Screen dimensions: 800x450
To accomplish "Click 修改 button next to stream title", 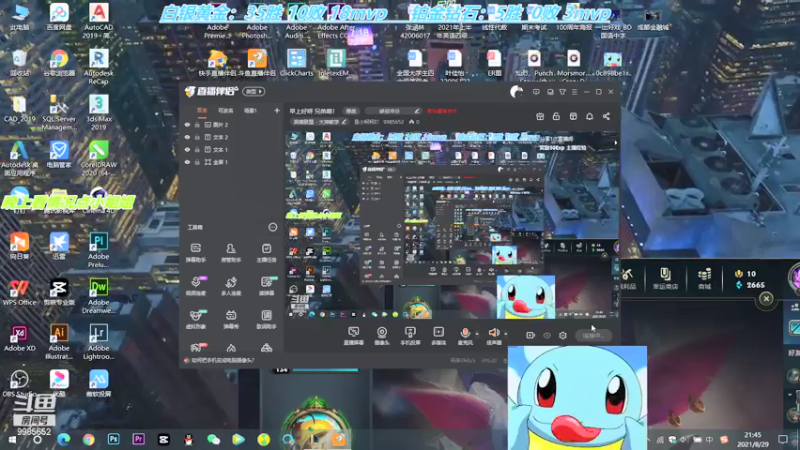I will tap(352, 111).
